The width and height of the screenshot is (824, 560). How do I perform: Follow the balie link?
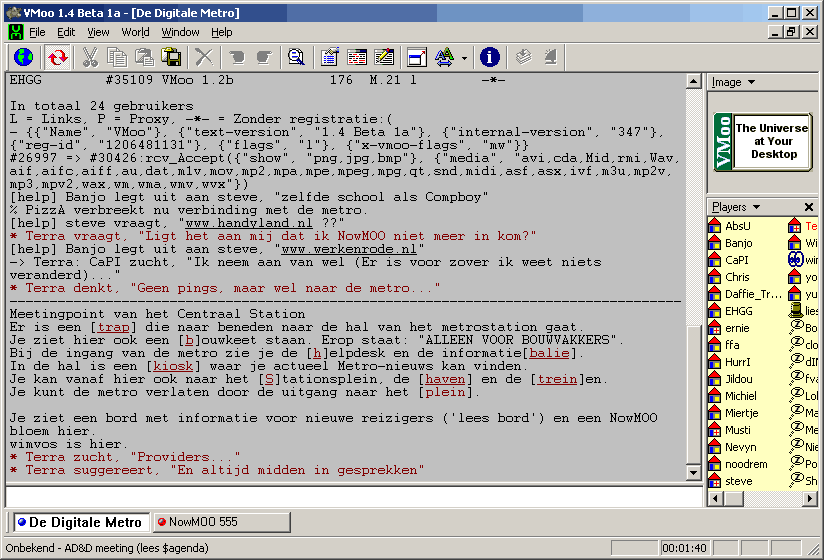tap(550, 353)
